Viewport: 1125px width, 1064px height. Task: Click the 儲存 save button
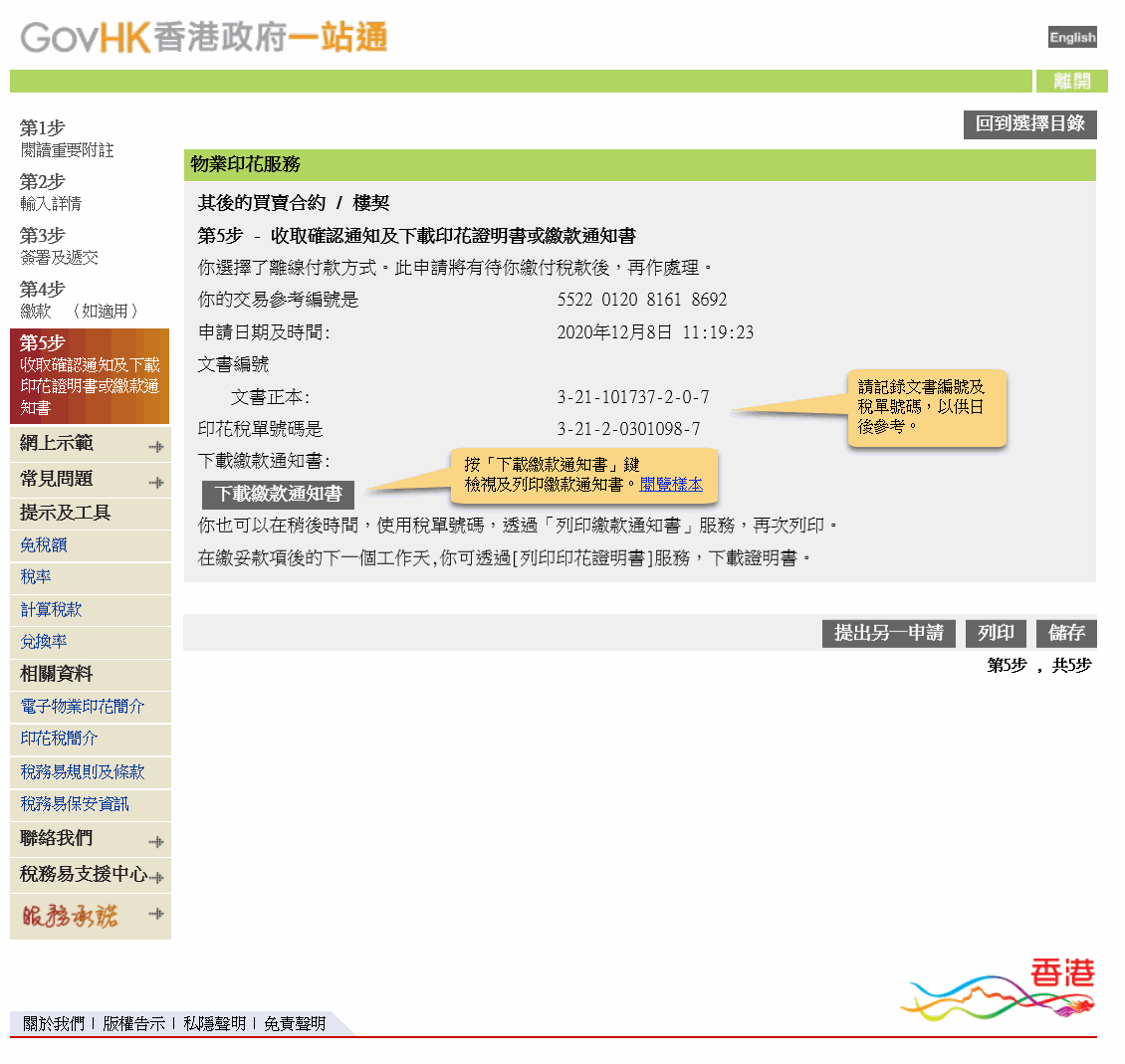click(1065, 633)
